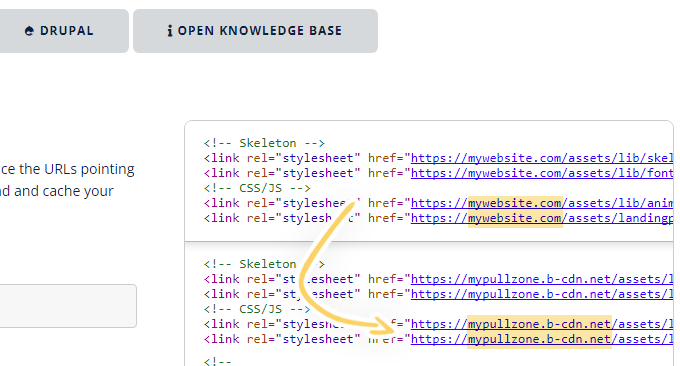Click the 'd and cache your' text line
The height and width of the screenshot is (366, 680).
(x=57, y=191)
